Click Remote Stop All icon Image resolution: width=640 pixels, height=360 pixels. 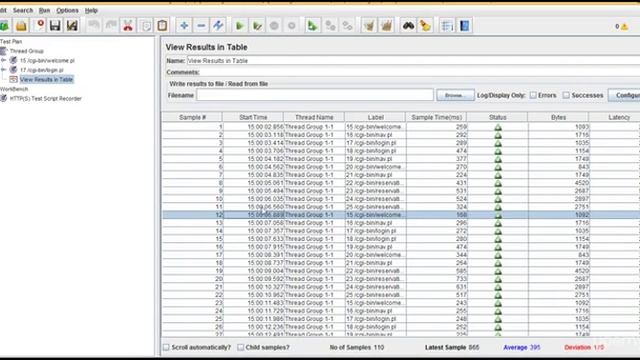[x=330, y=26]
